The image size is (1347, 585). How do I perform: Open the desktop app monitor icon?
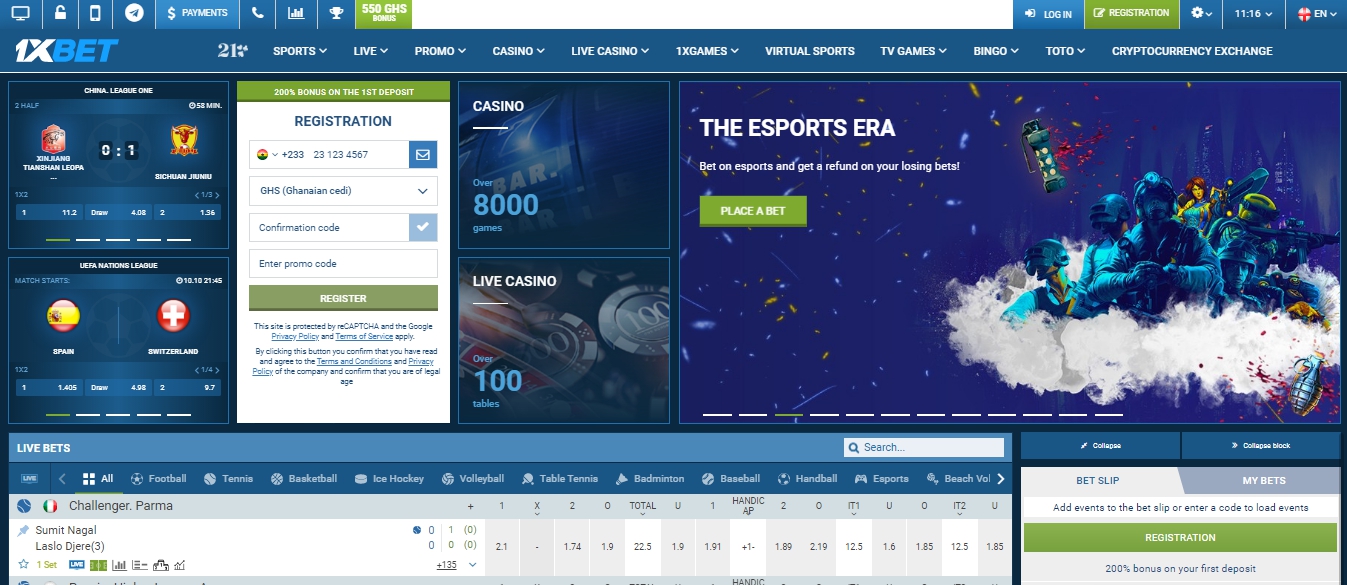pos(20,14)
